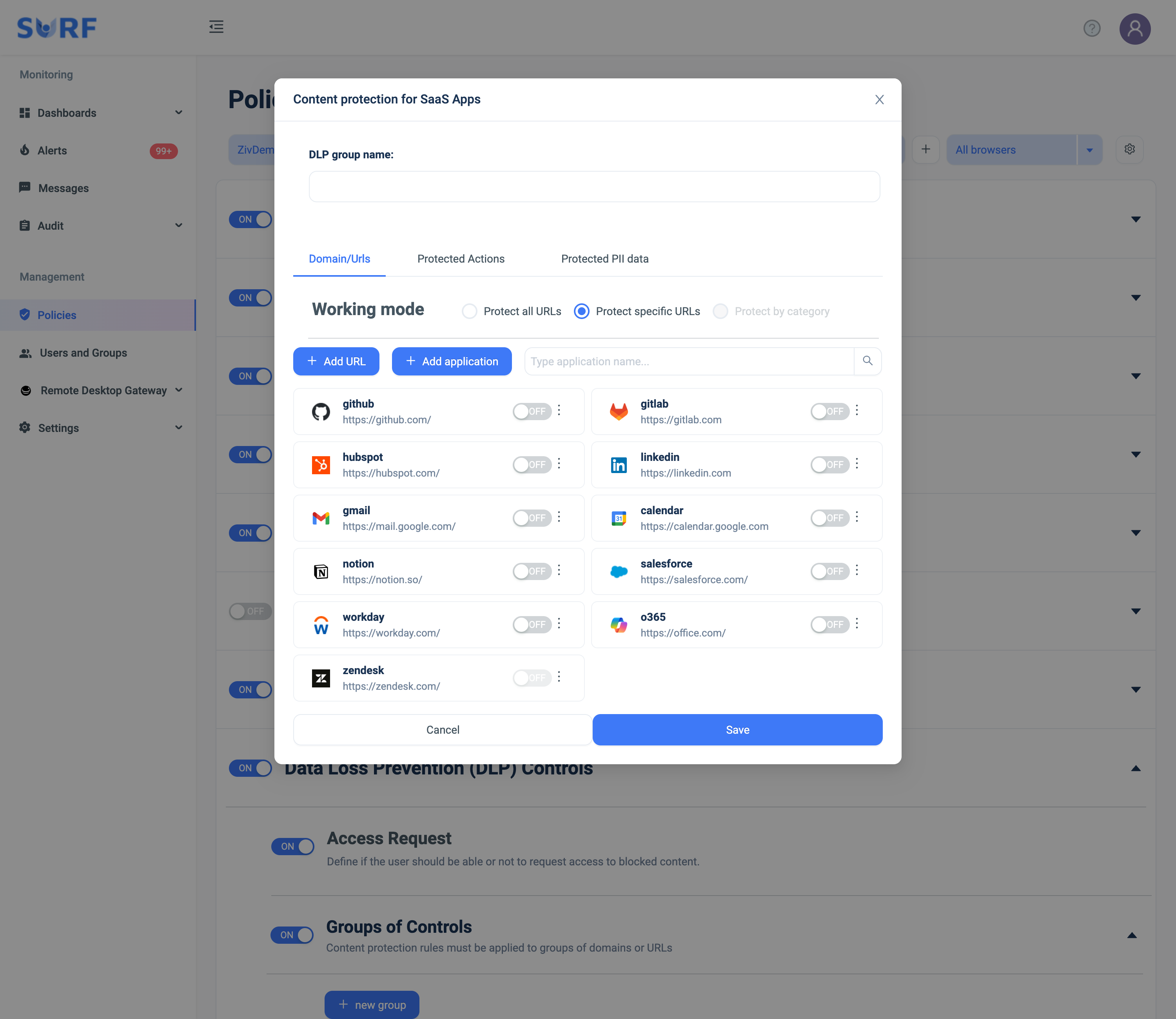
Task: Click the settings gear next to All browsers
Action: (1129, 149)
